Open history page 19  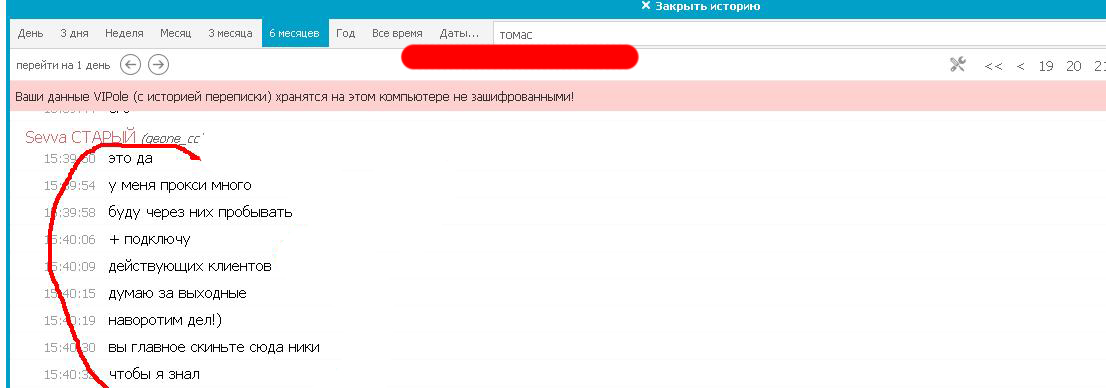[x=1046, y=66]
